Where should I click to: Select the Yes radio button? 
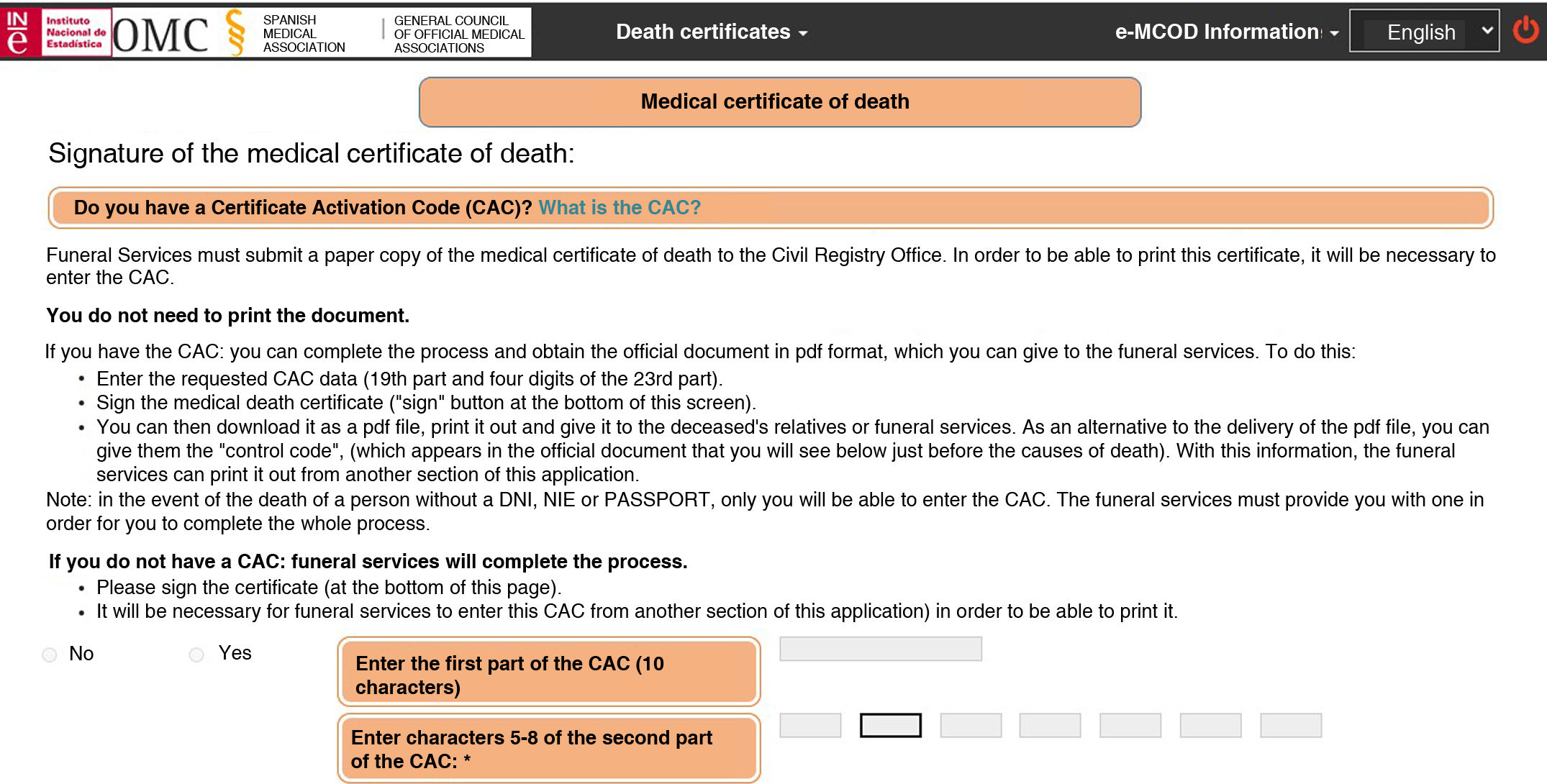(196, 655)
